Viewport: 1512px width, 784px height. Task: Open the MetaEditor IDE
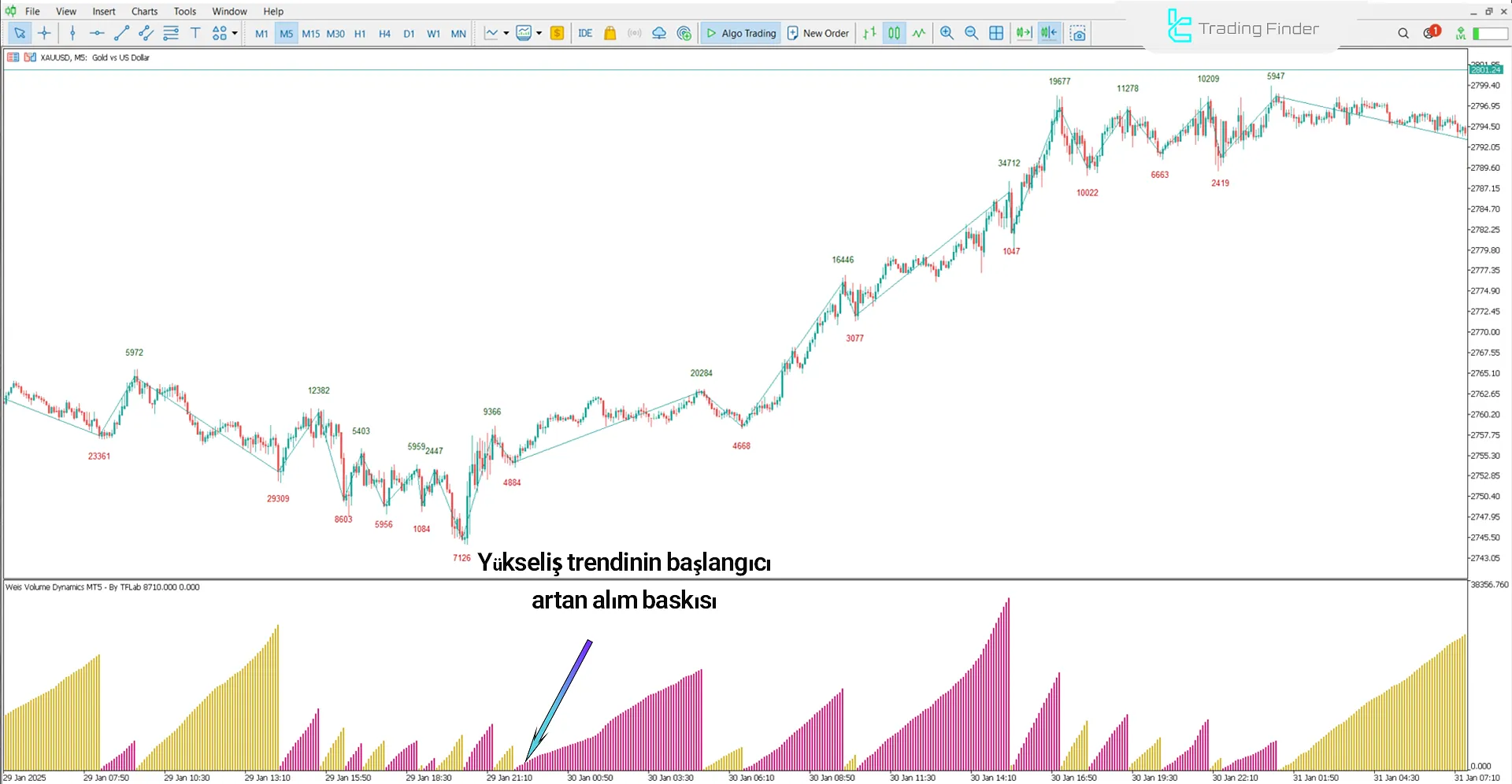click(x=585, y=33)
